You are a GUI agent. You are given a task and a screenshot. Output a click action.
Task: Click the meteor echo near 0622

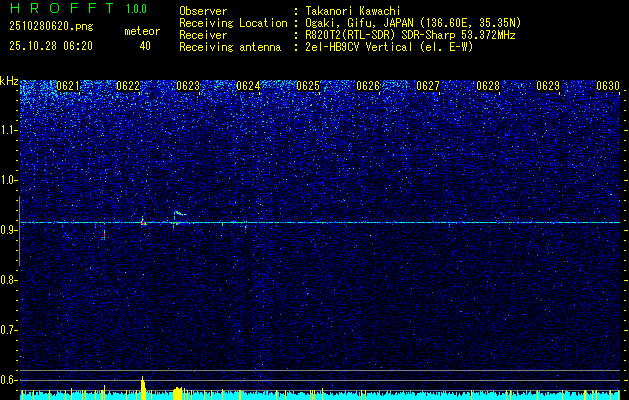[x=143, y=221]
